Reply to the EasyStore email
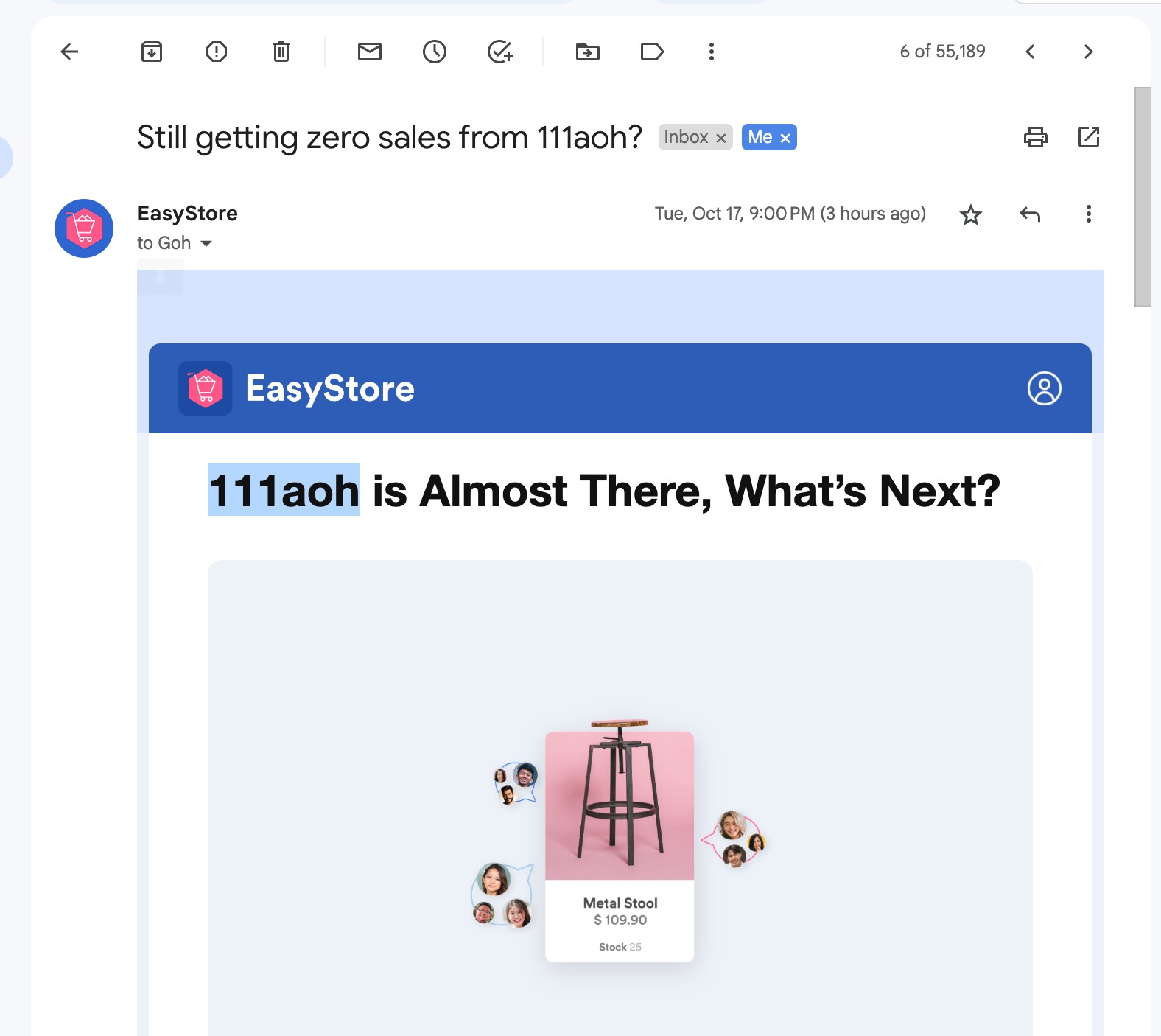 point(1030,214)
